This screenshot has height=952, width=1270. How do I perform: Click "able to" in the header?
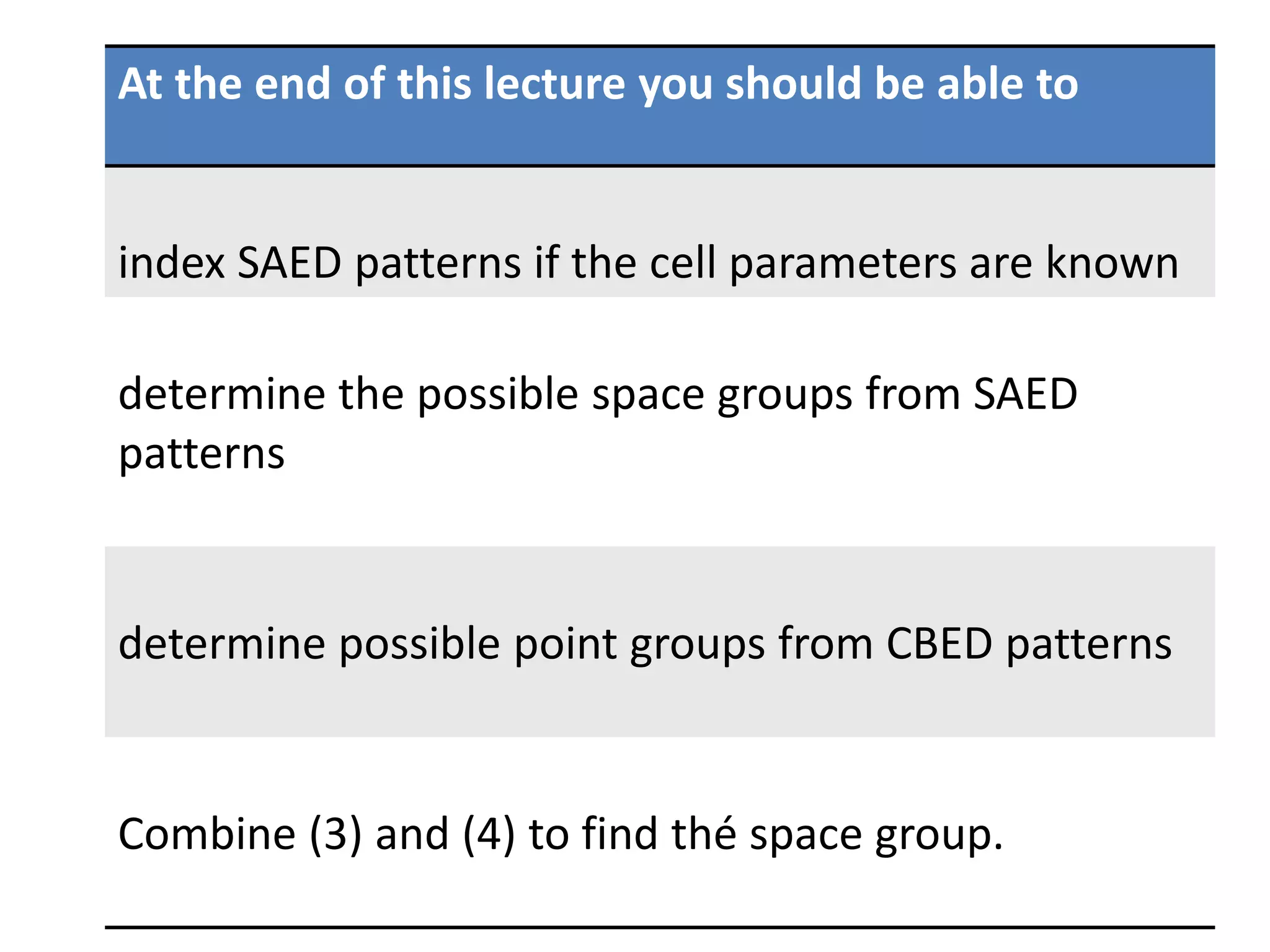(x=1008, y=84)
